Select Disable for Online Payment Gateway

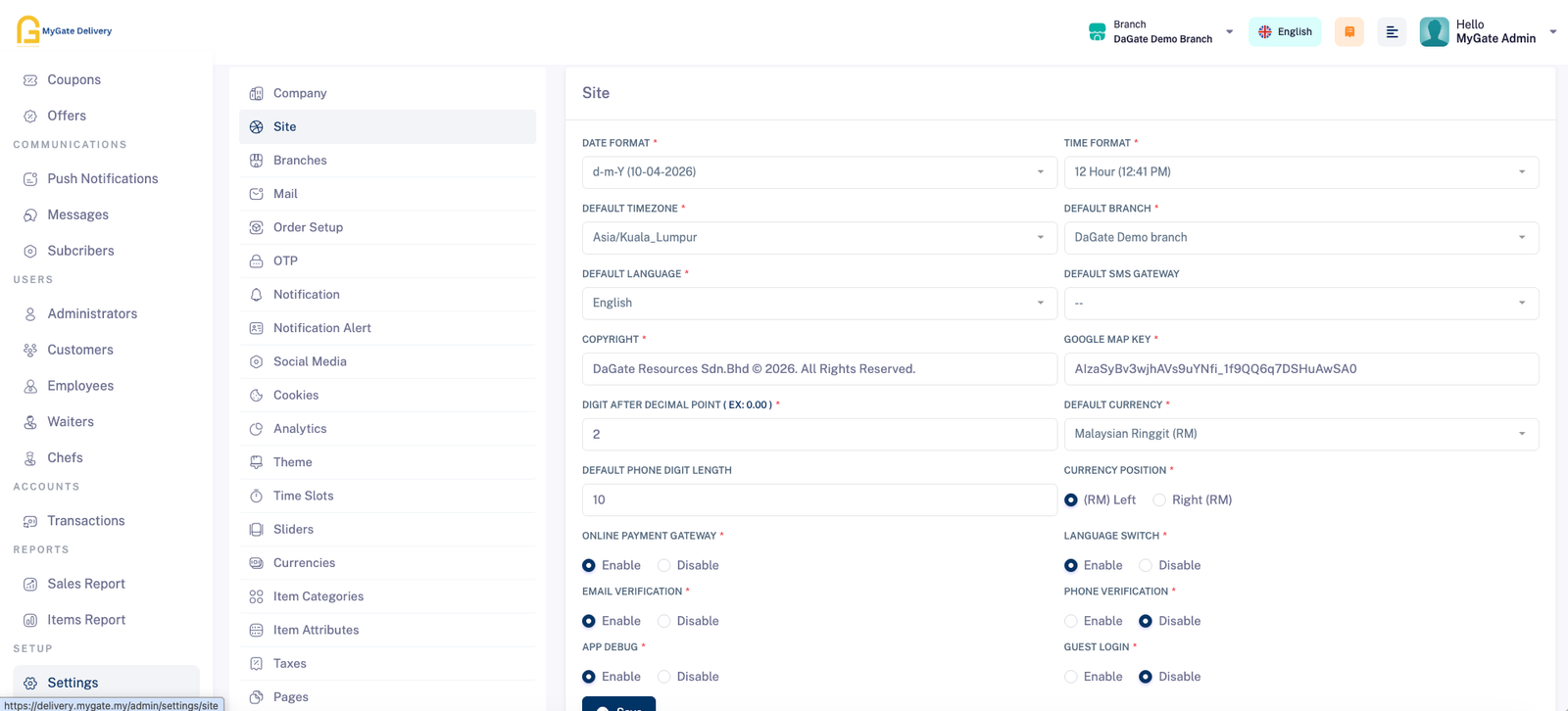coord(664,566)
